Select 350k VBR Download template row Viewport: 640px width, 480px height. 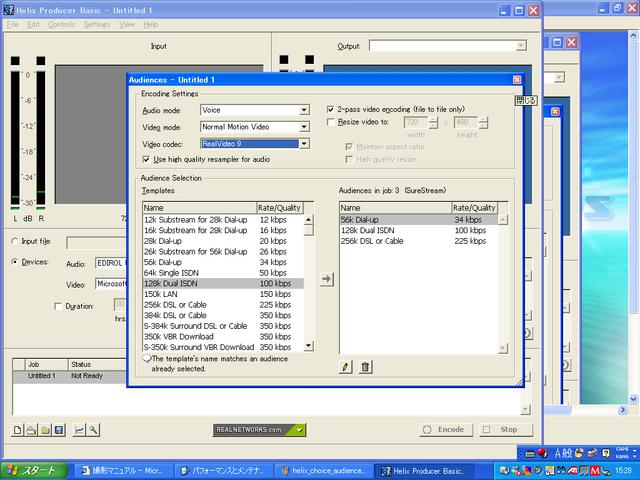tap(223, 336)
